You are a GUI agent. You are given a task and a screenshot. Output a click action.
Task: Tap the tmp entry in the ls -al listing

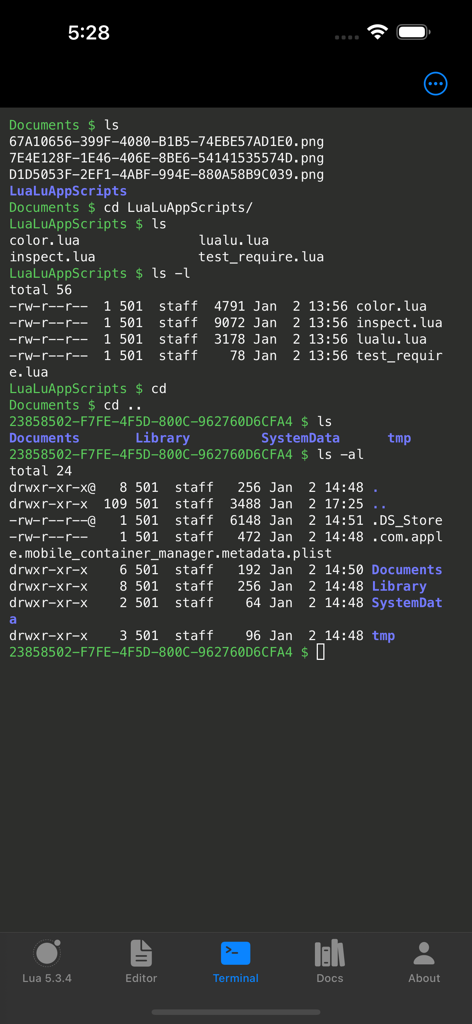(383, 635)
